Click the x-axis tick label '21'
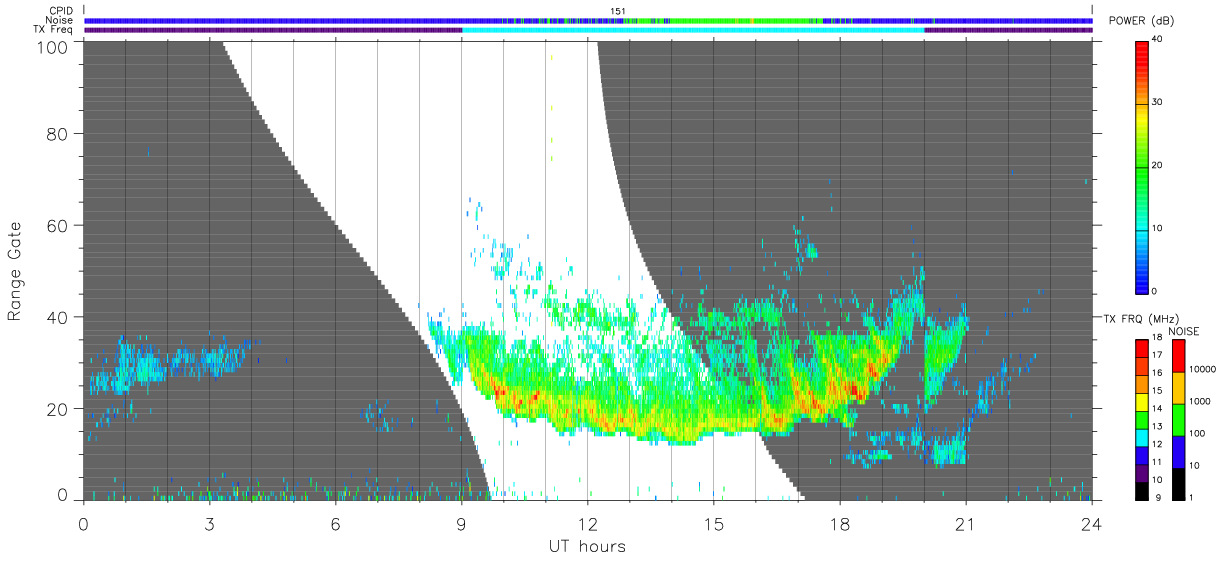This screenshot has width=1228, height=567. 966,522
